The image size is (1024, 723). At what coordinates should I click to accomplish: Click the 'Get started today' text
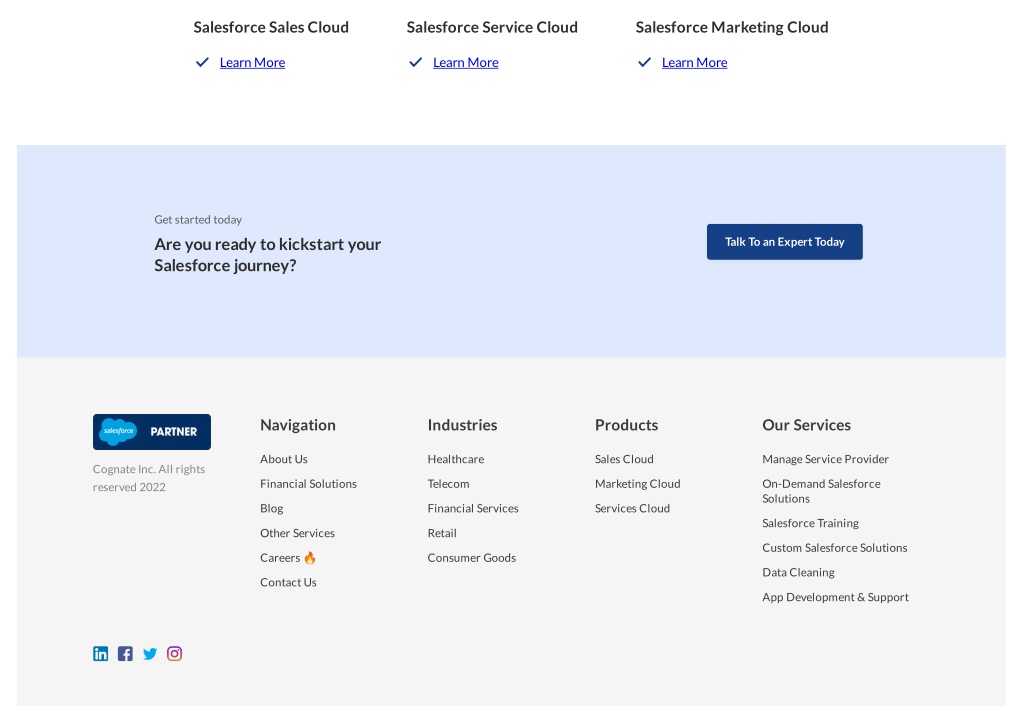point(198,220)
